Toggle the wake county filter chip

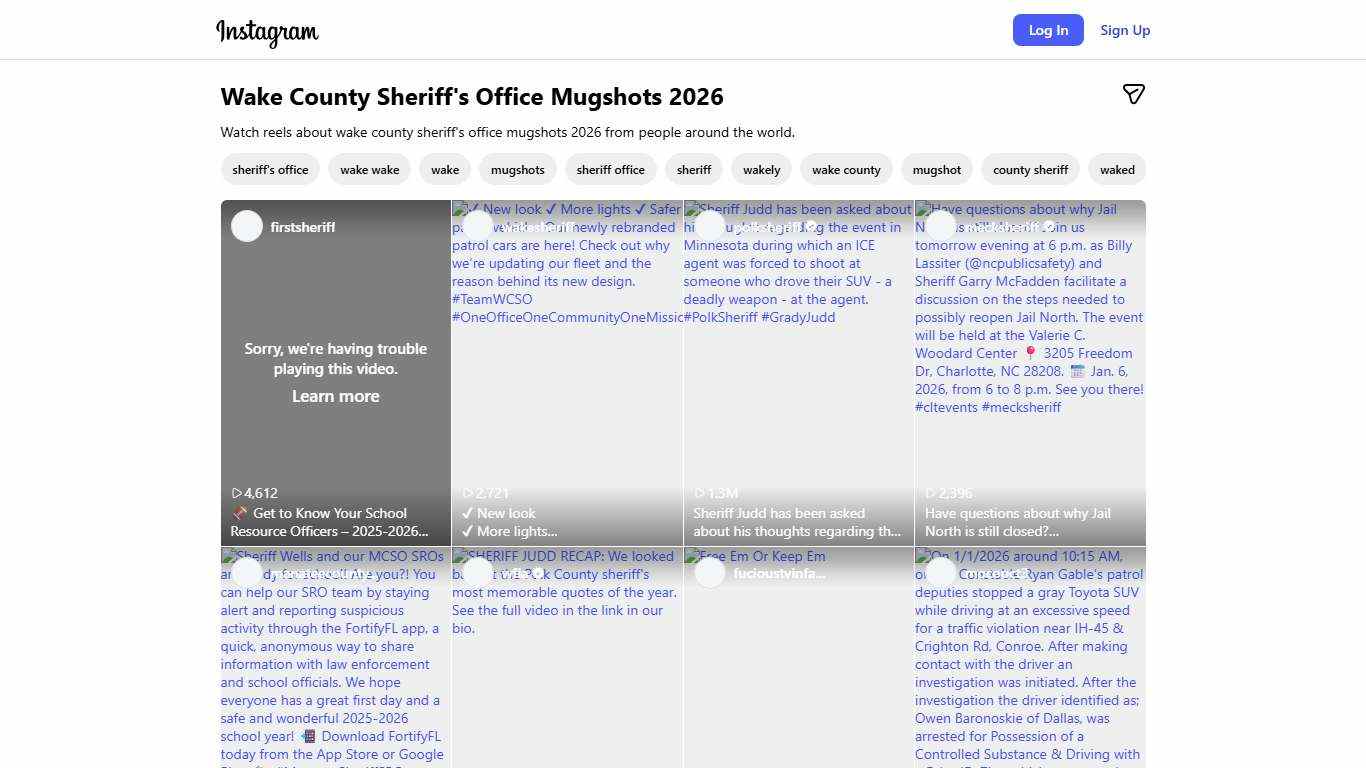tap(846, 169)
